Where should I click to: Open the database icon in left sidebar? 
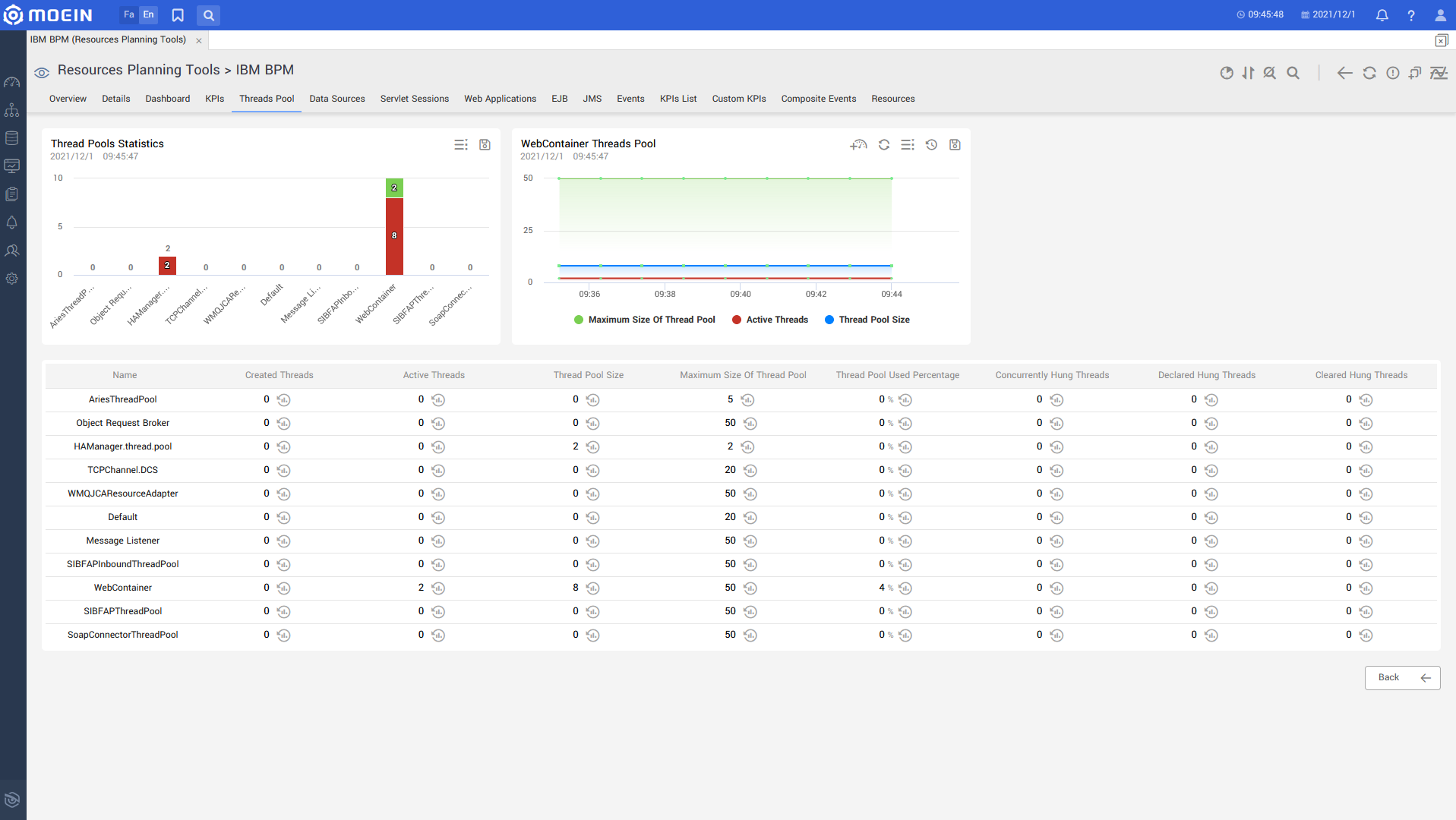(x=12, y=138)
